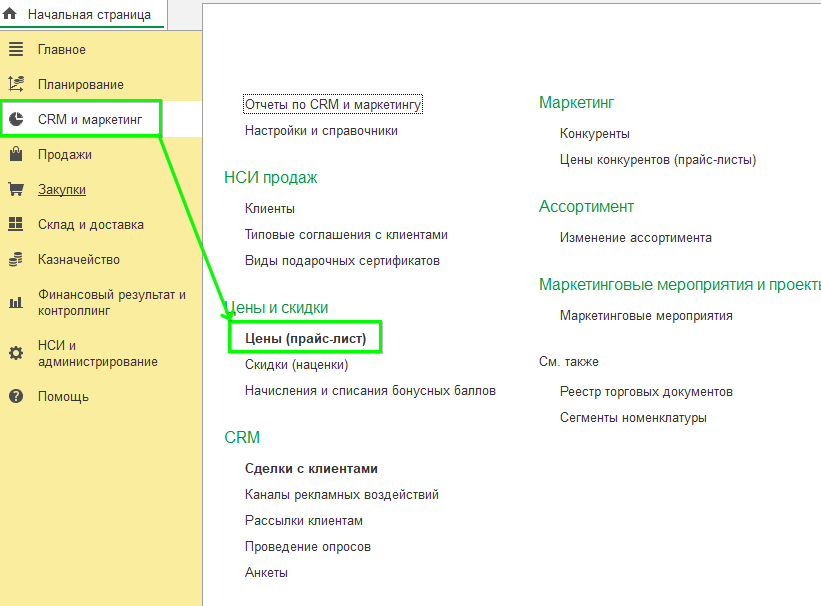Image resolution: width=821 pixels, height=606 pixels.
Task: Open НСИ и администрирование section
Action: (x=97, y=354)
